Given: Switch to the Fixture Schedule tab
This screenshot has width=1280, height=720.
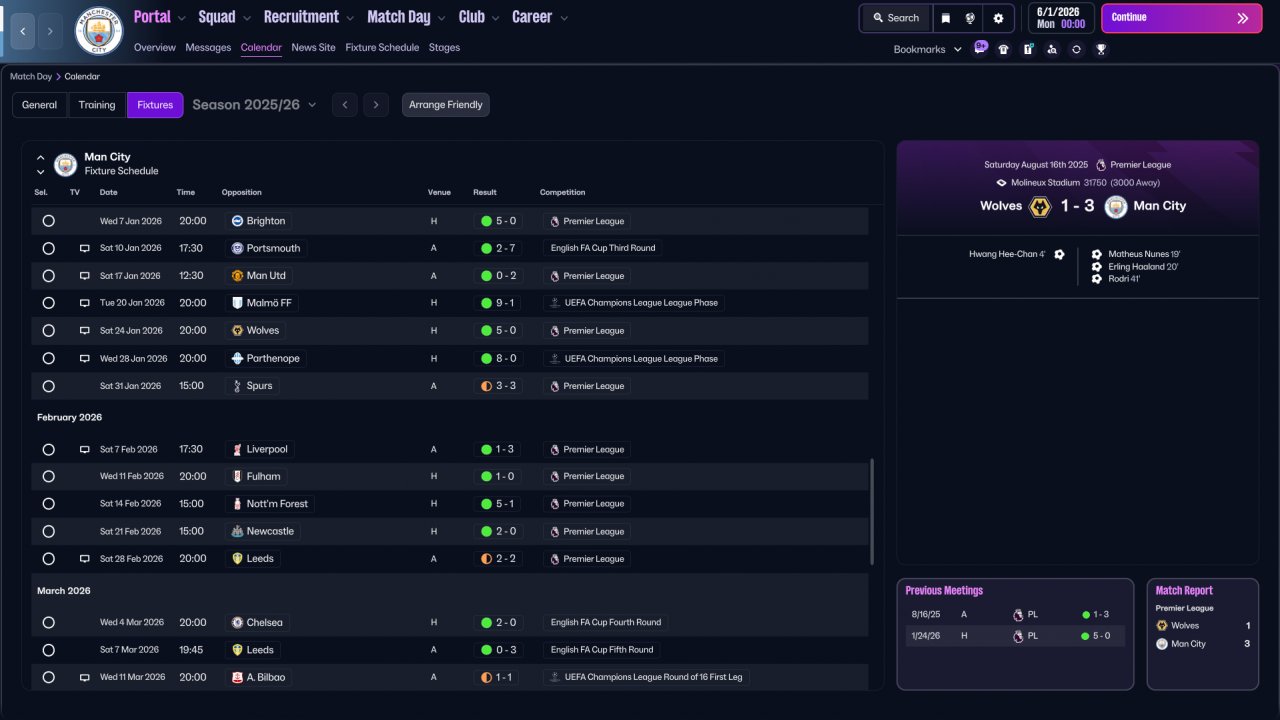Looking at the screenshot, I should [x=382, y=48].
